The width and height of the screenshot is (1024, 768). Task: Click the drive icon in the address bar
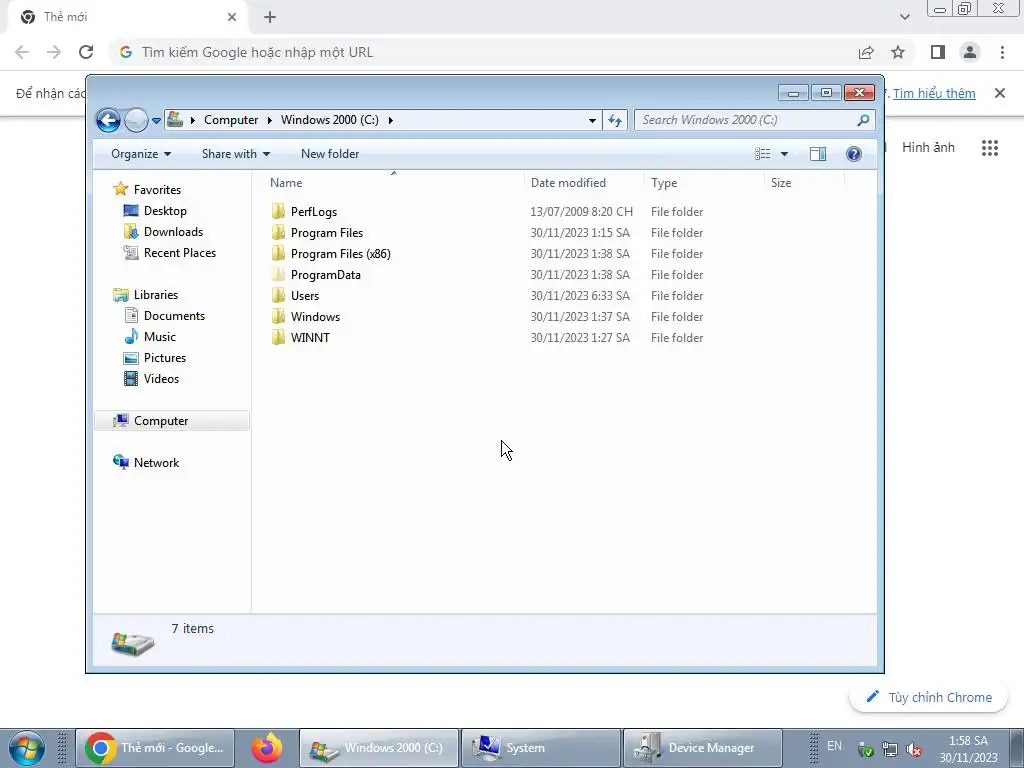(x=175, y=120)
